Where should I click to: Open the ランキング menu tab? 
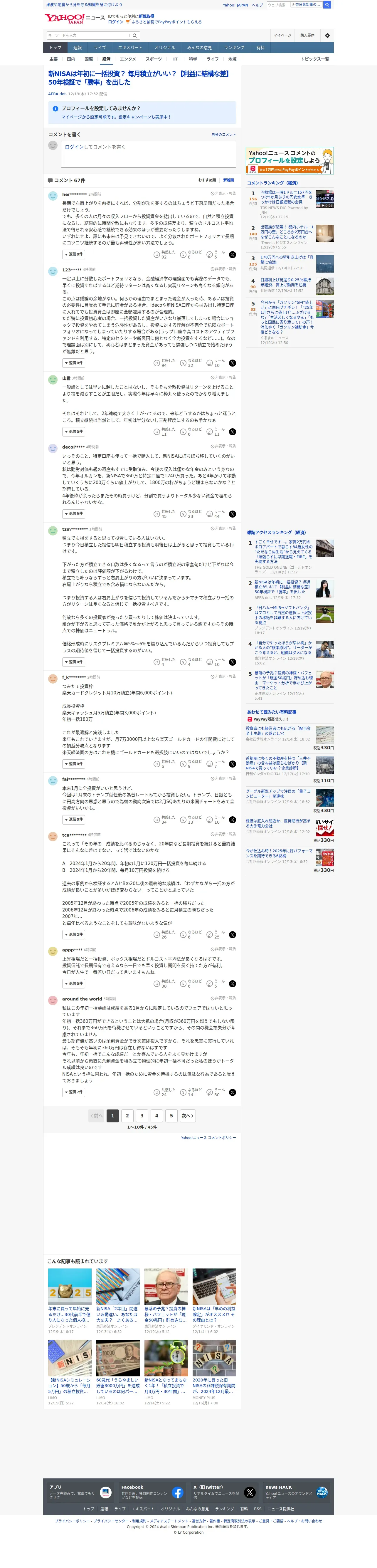[234, 48]
